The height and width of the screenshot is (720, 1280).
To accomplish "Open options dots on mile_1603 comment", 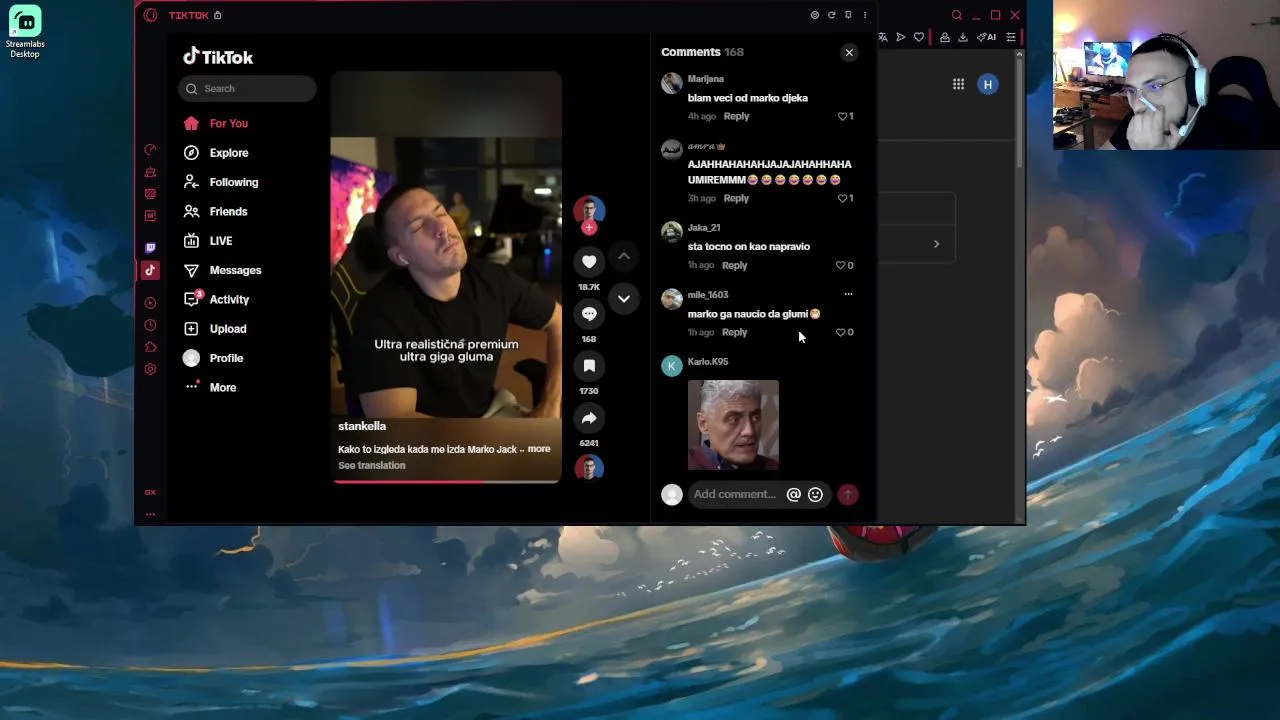I will click(x=848, y=294).
